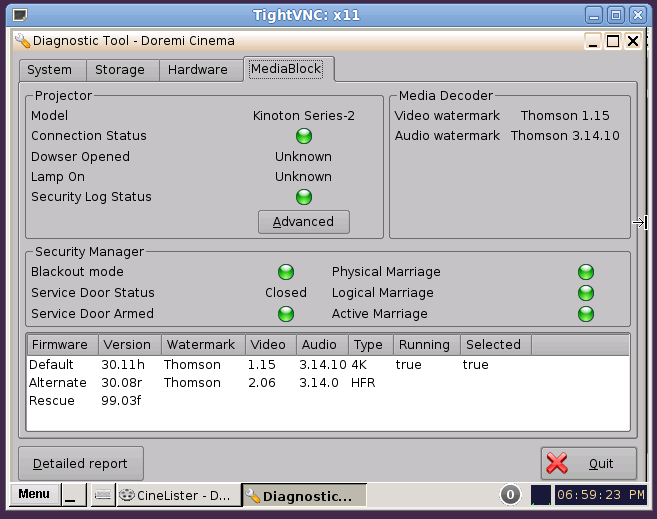Select the Default firmware row

pyautogui.click(x=328, y=364)
